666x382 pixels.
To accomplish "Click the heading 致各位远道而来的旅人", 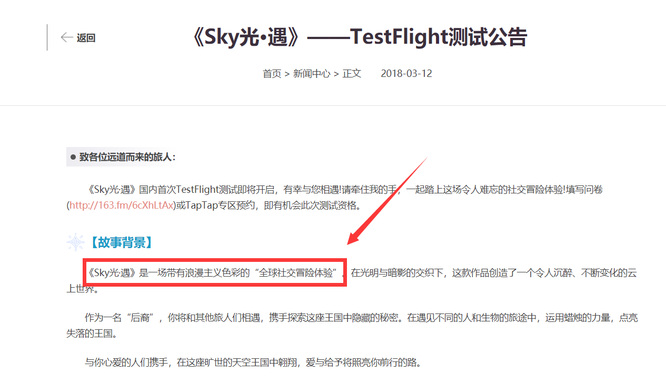I will pyautogui.click(x=127, y=157).
